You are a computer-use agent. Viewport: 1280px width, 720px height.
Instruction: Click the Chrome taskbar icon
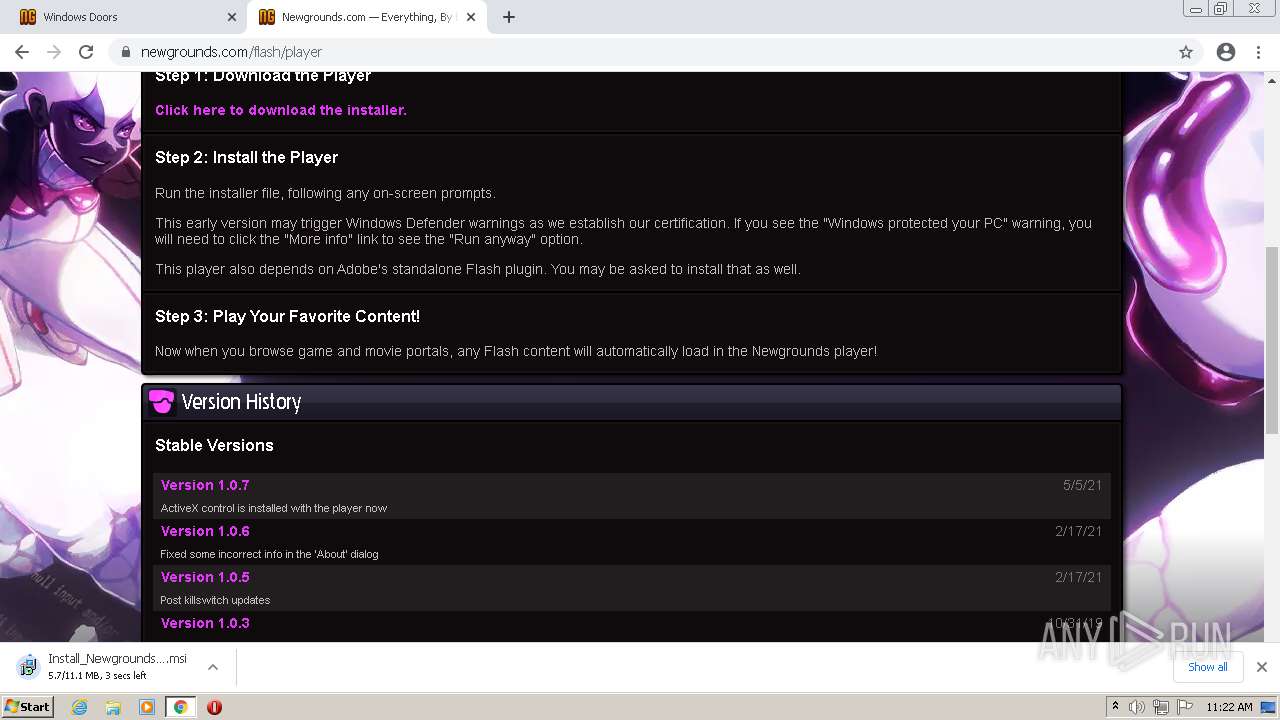point(181,707)
